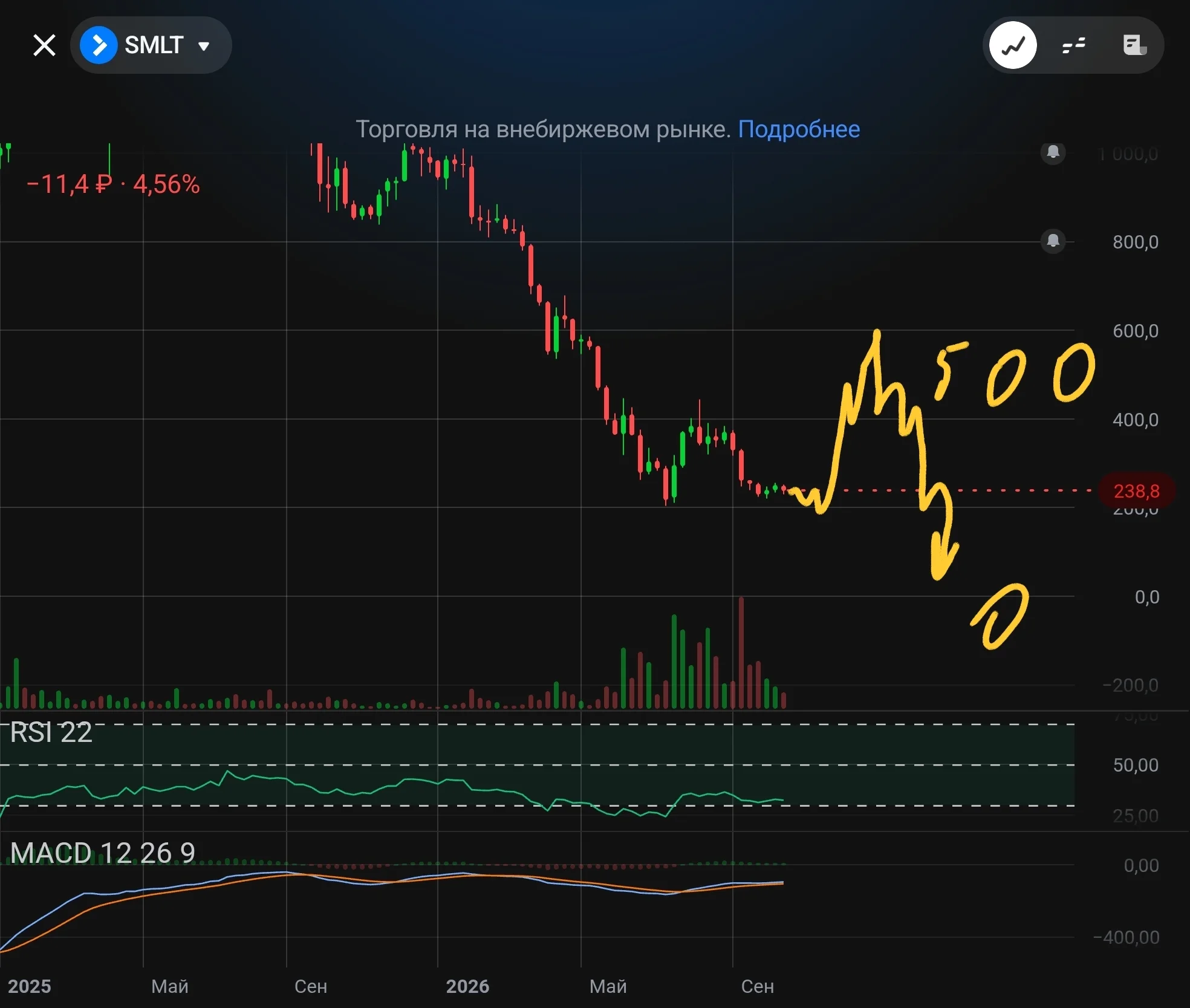
Task: Click the alert bell near 1 000,0
Action: pos(1053,152)
